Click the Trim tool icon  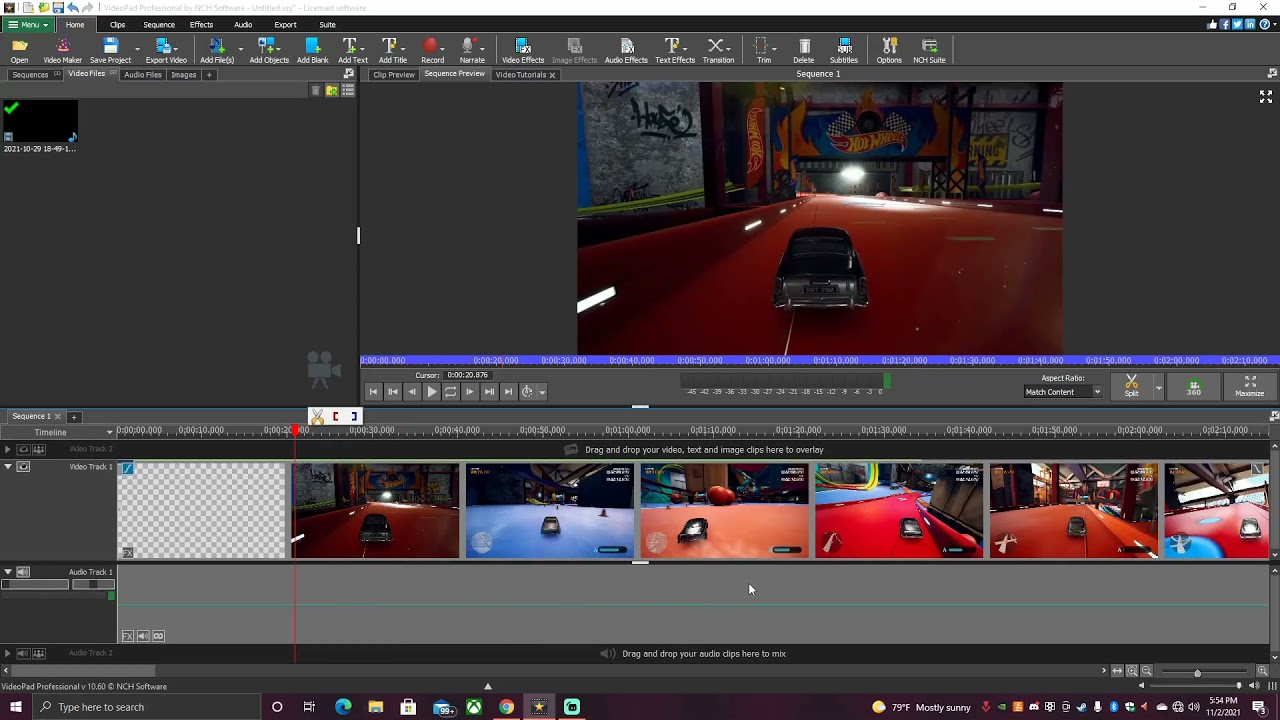pos(763,51)
